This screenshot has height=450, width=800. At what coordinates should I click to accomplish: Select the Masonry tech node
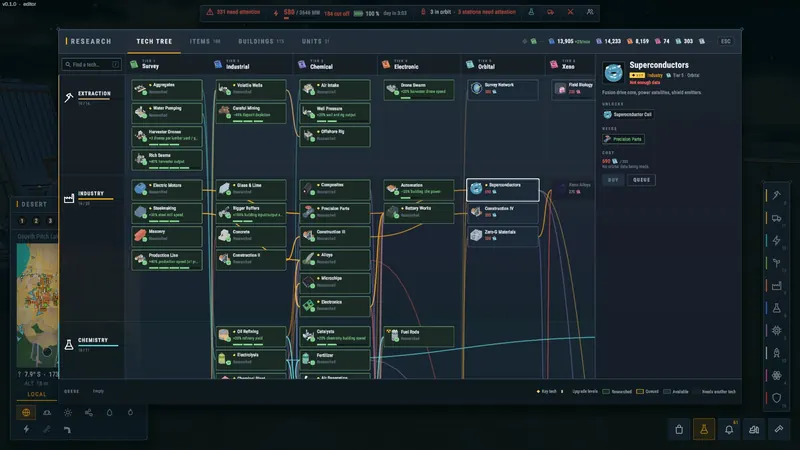pyautogui.click(x=167, y=236)
